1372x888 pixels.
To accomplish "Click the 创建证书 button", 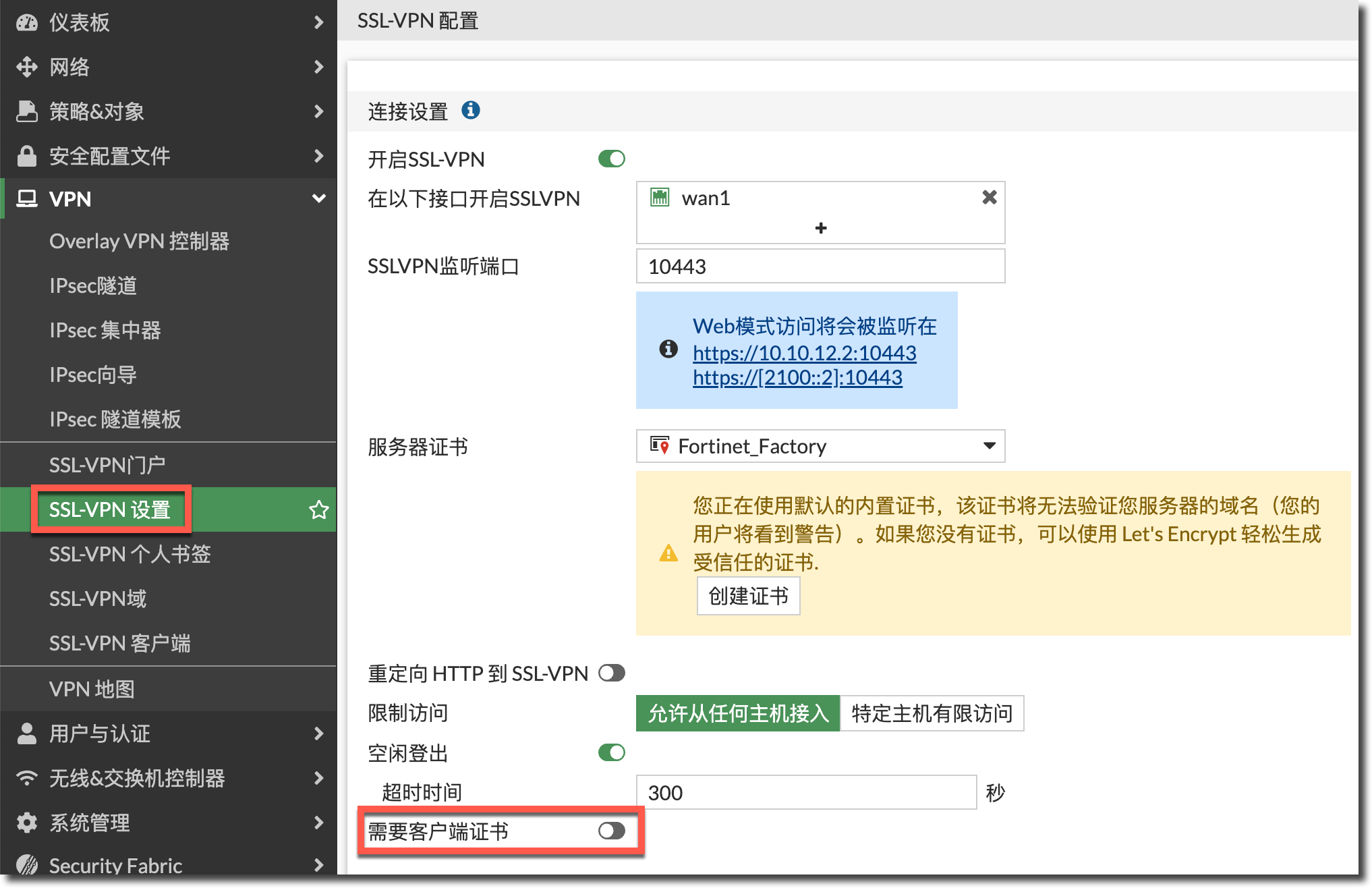I will click(x=748, y=596).
